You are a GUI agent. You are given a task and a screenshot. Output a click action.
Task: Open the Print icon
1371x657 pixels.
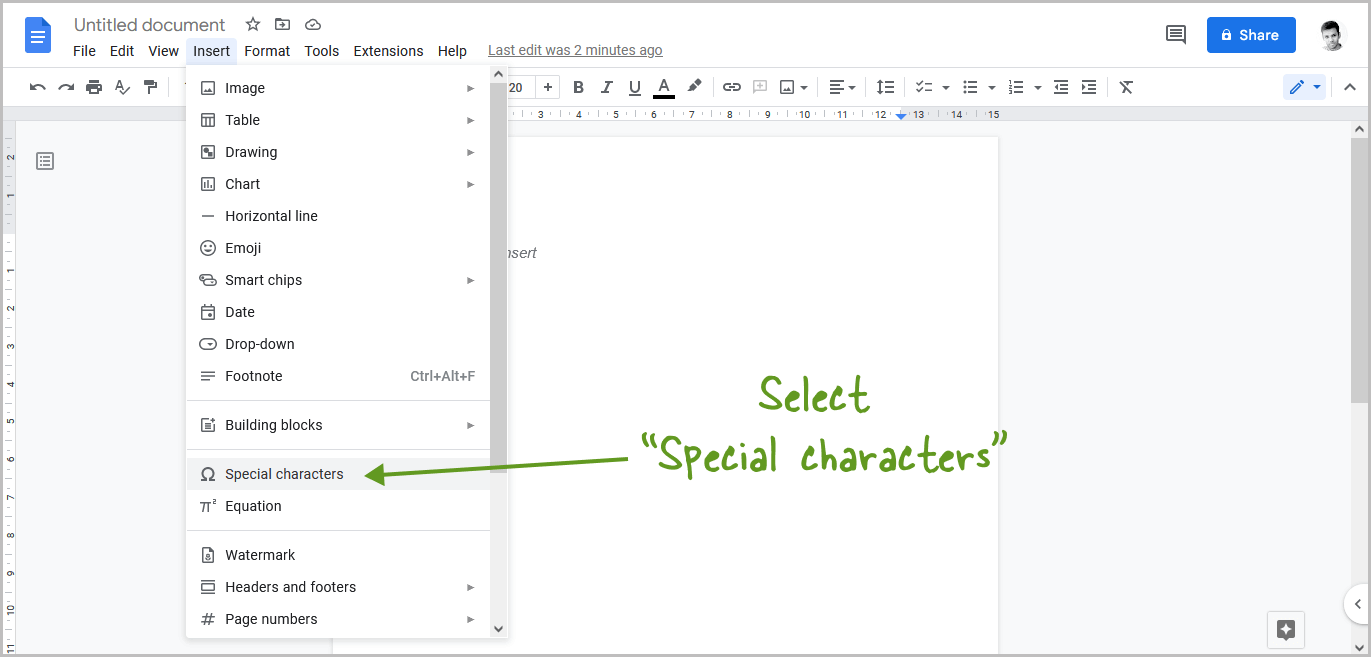[x=94, y=87]
